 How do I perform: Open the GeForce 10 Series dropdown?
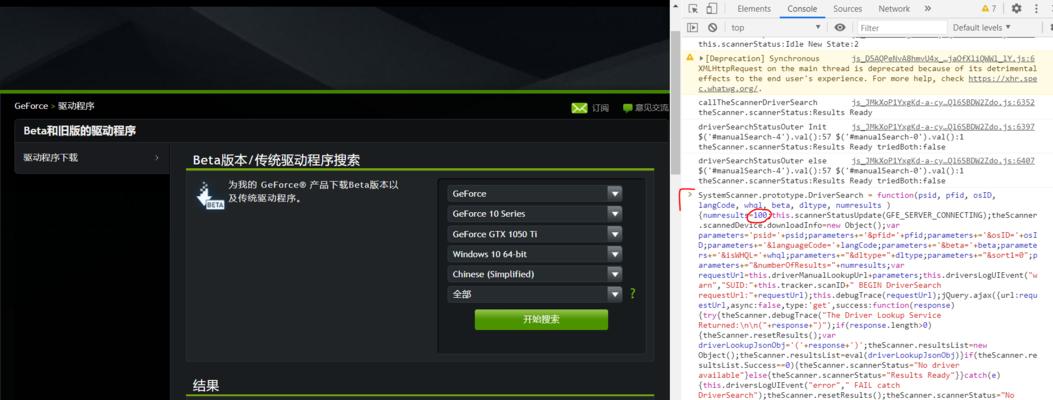pos(535,213)
